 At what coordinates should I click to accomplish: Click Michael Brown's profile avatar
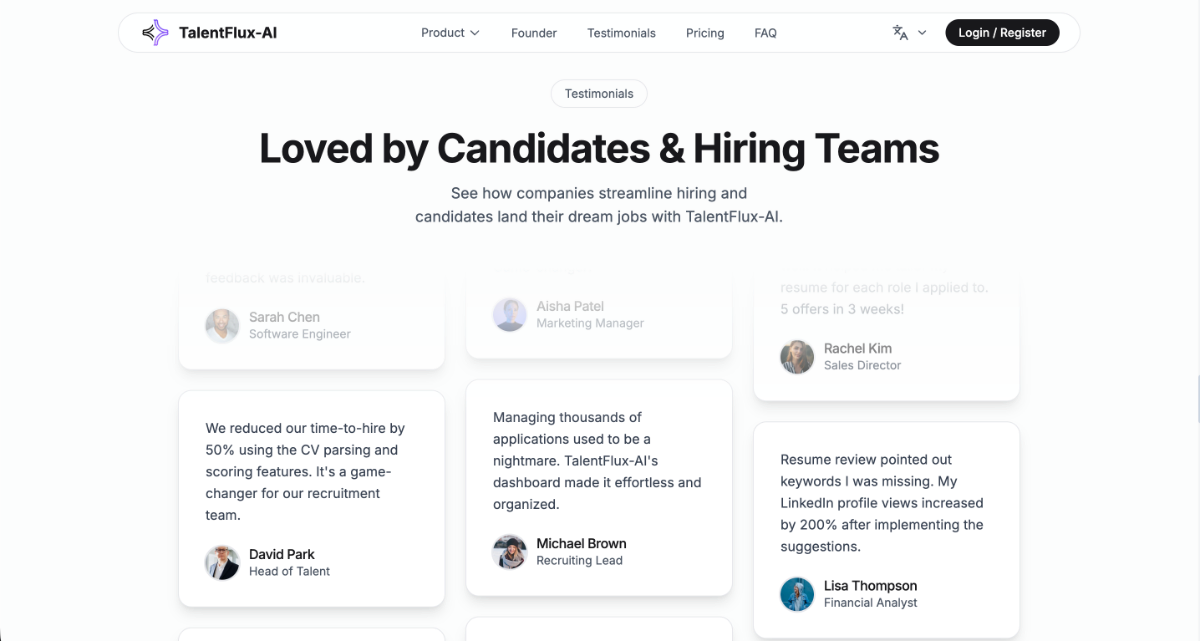pos(510,552)
